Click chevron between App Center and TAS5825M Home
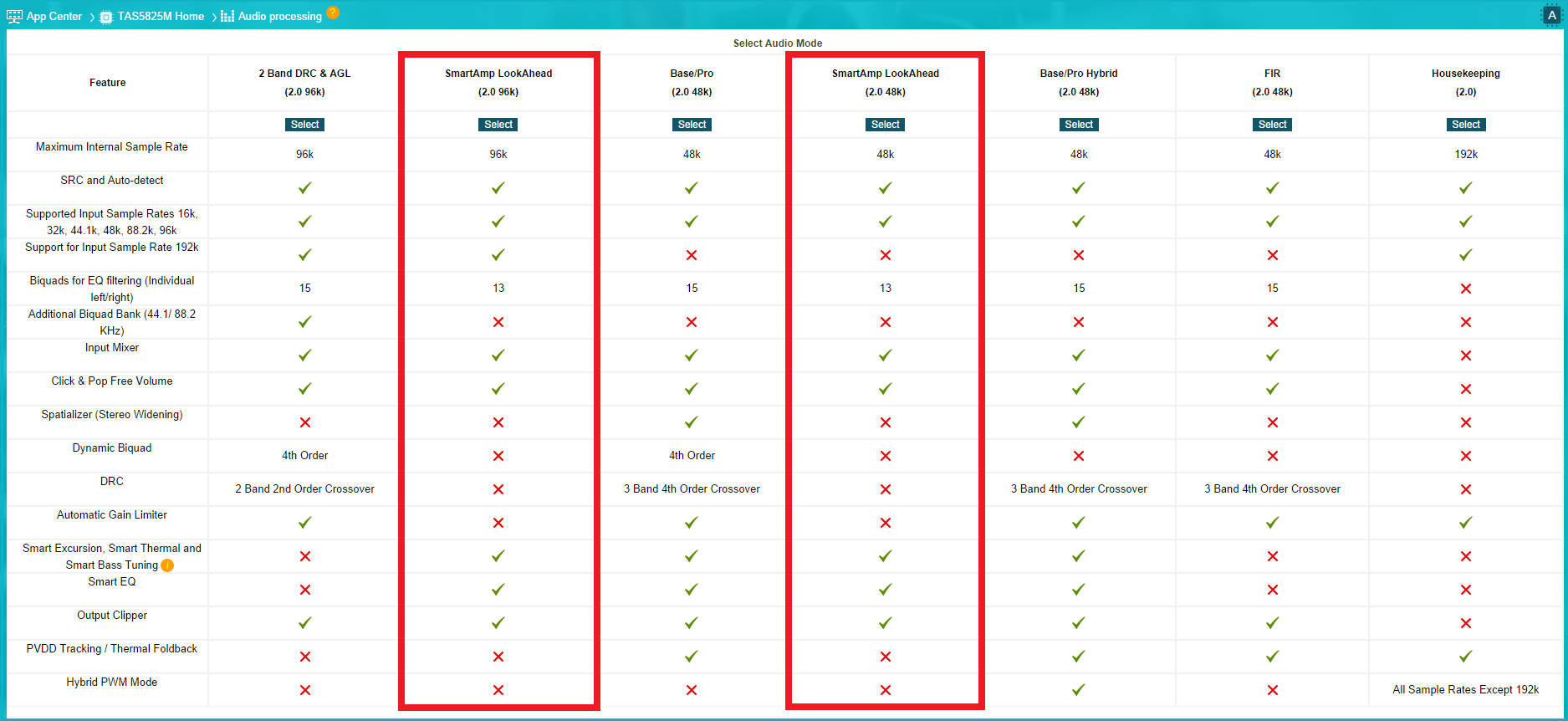1568x721 pixels. point(92,18)
